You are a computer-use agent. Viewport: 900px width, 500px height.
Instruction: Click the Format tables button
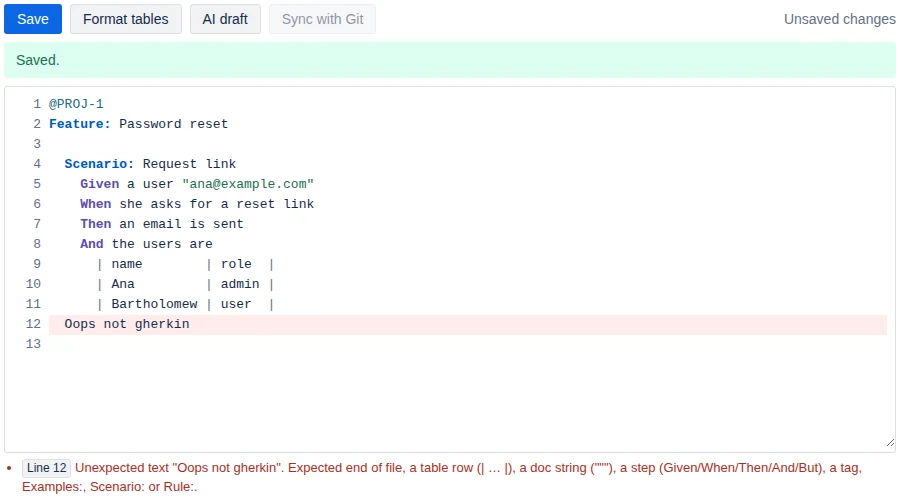(126, 19)
